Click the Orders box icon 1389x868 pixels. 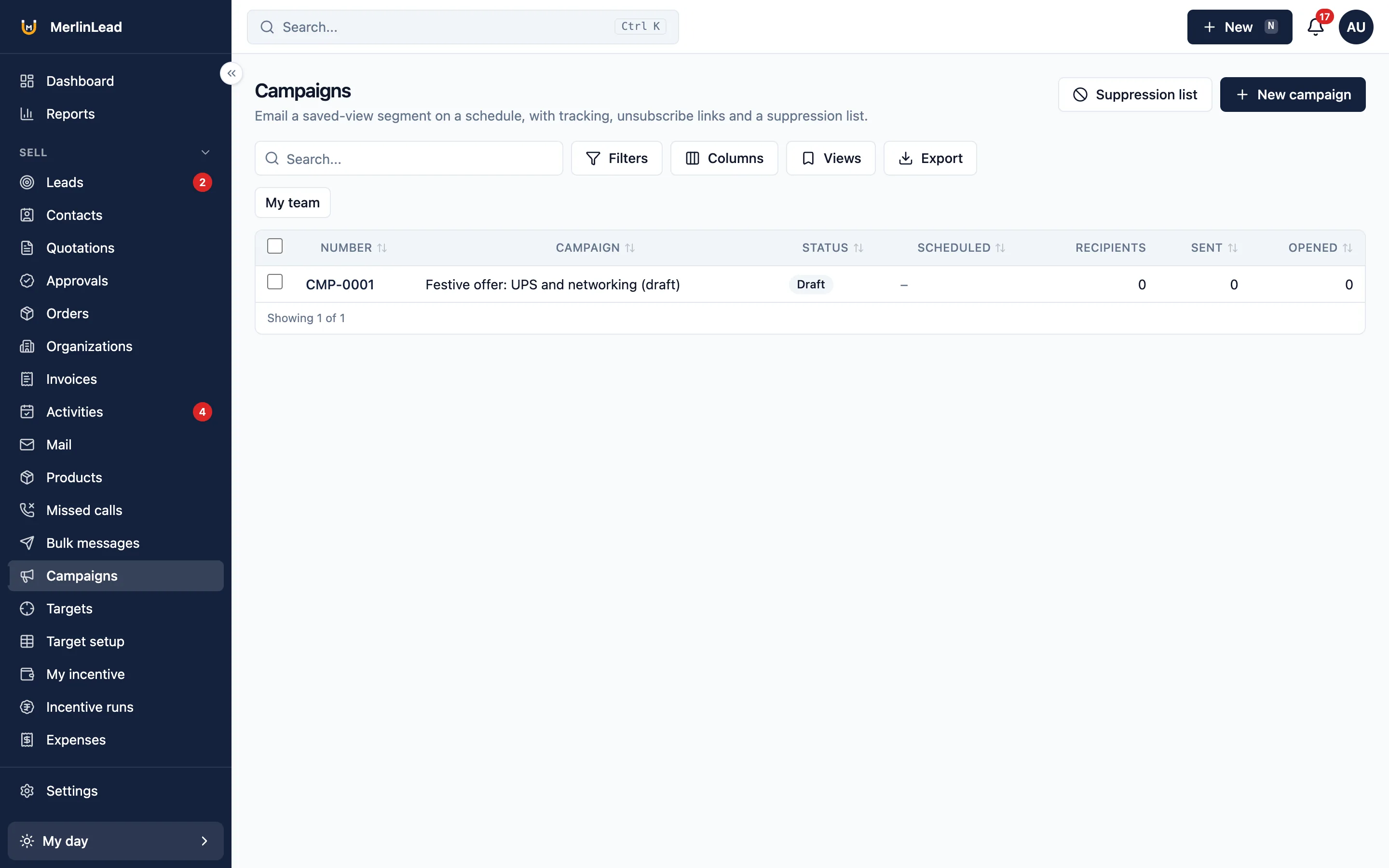coord(27,313)
